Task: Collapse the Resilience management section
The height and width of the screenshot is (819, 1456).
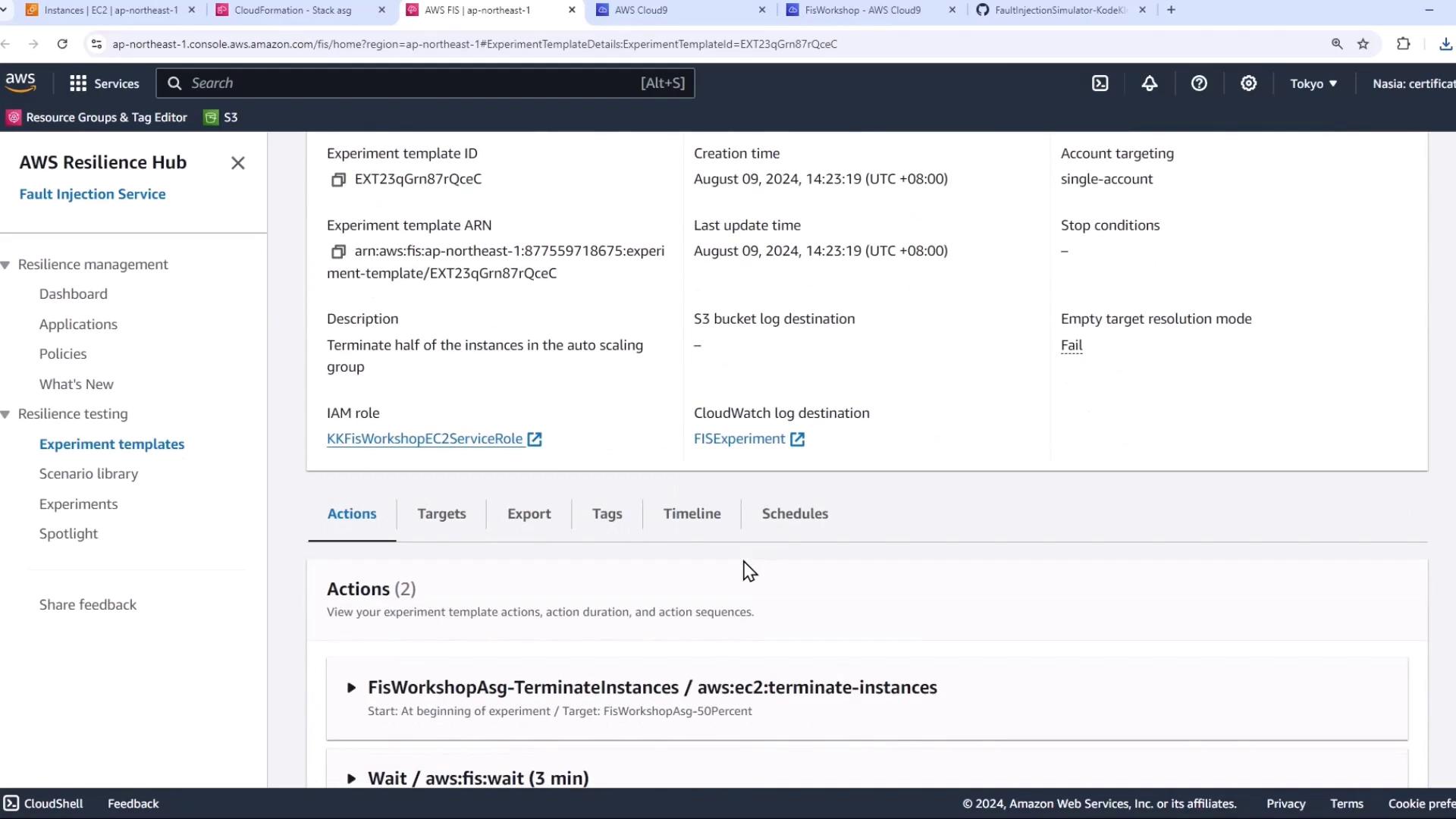Action: [6, 265]
